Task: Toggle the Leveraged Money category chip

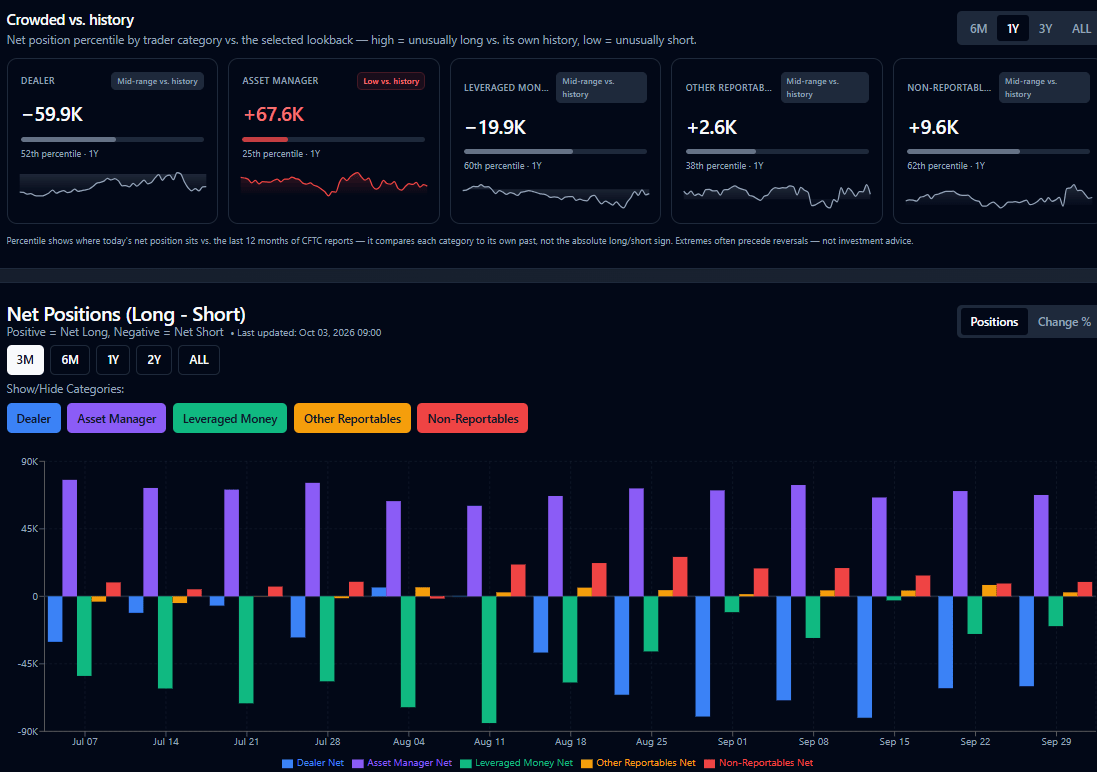Action: pos(230,419)
